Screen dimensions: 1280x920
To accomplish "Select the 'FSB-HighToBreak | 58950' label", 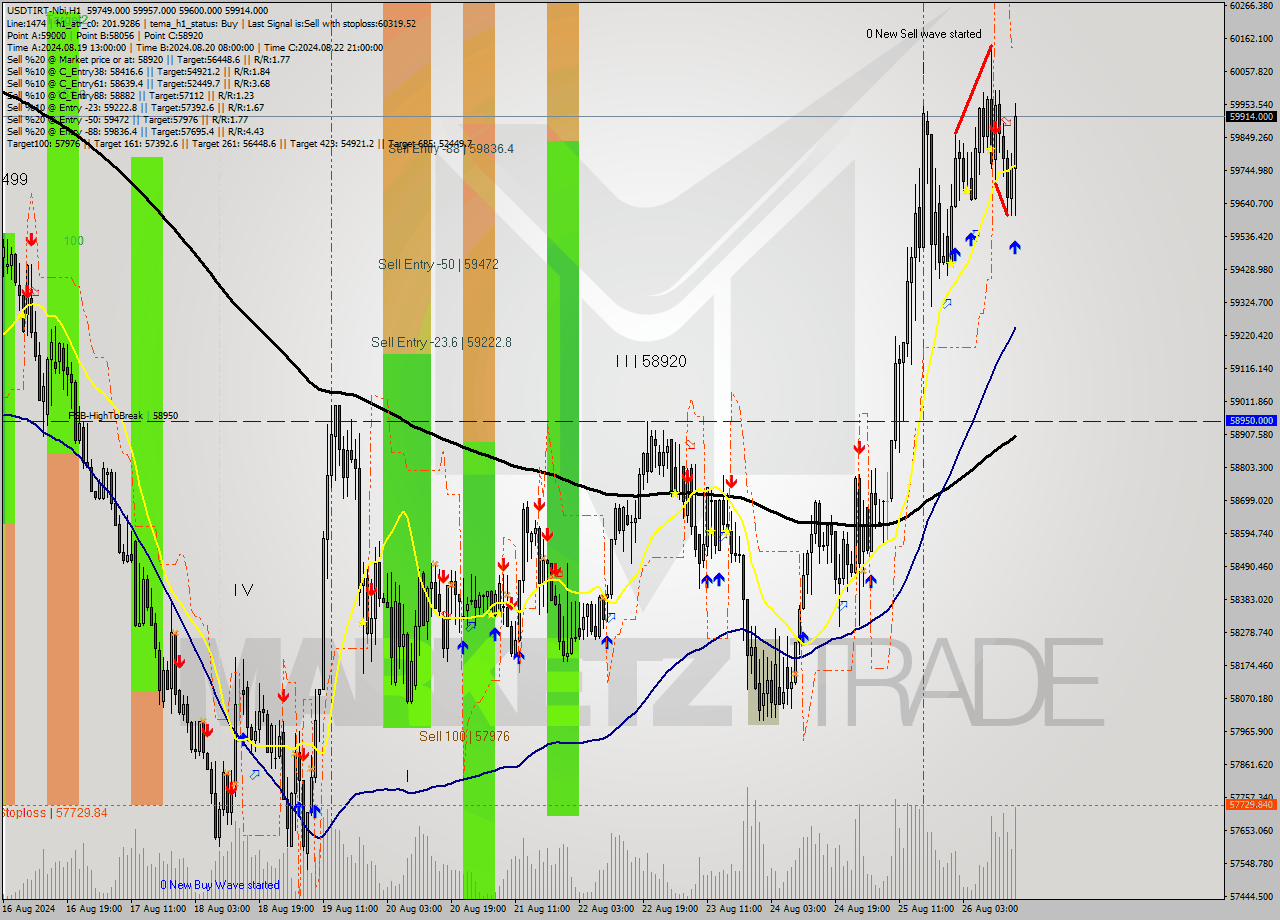I will [123, 415].
